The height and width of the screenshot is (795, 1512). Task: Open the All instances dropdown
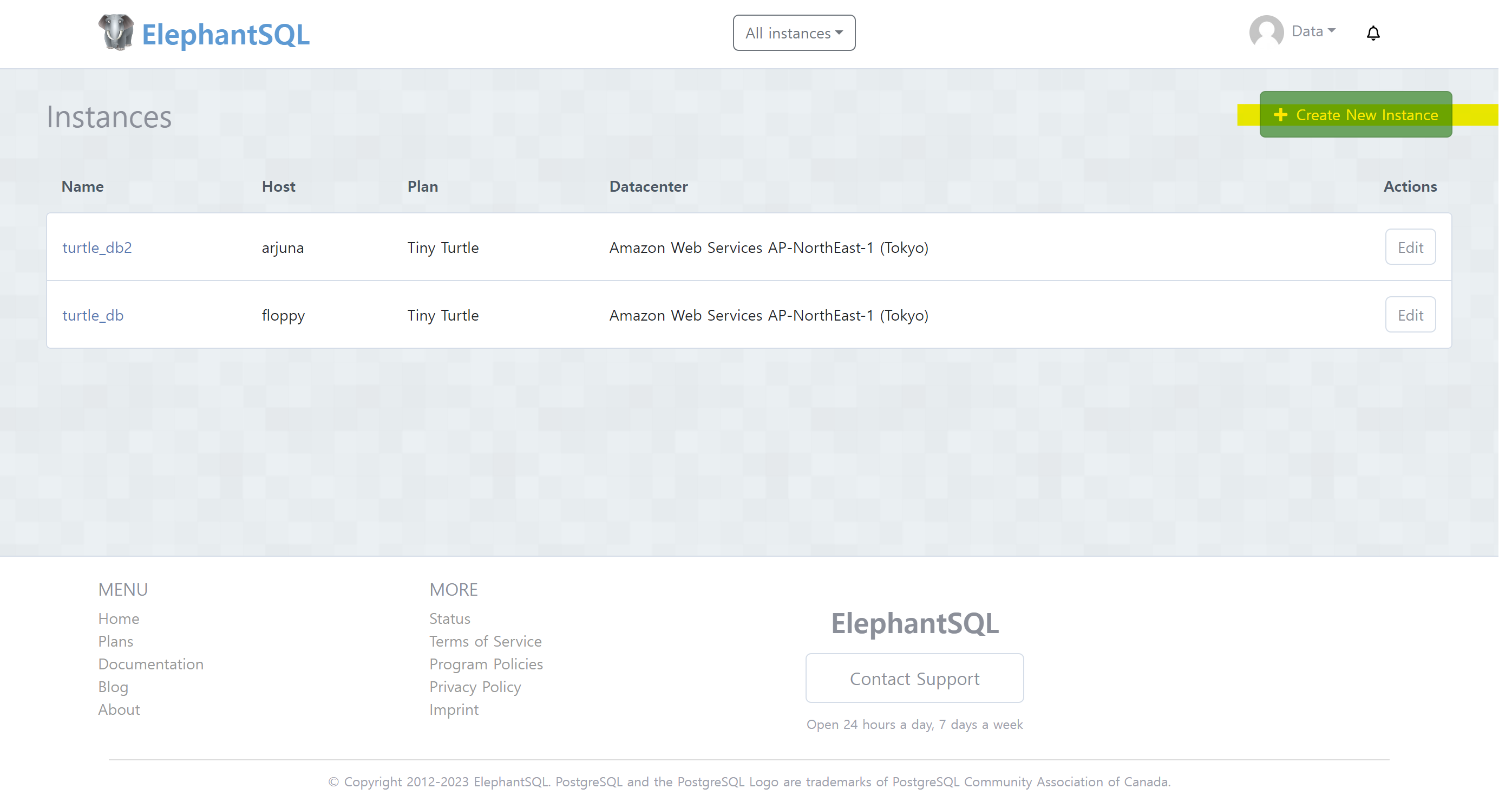(794, 33)
